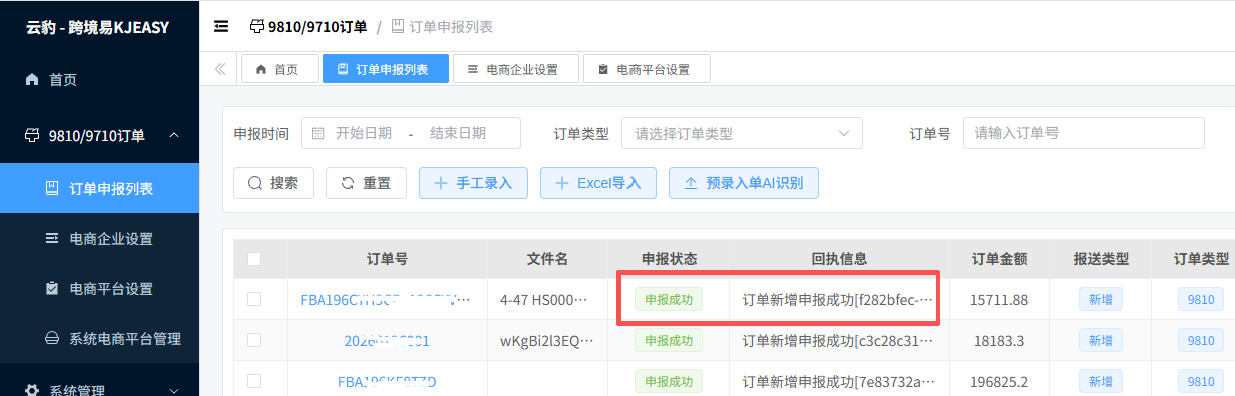Click the 搜索 button
This screenshot has height=396, width=1235.
coord(273,183)
